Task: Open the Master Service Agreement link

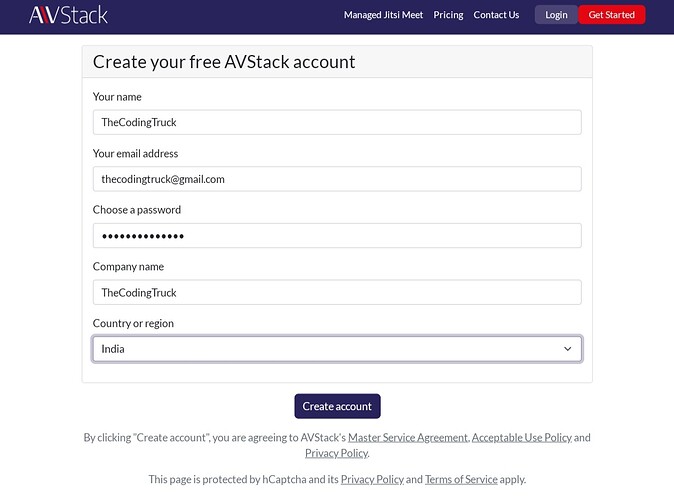Action: [407, 438]
